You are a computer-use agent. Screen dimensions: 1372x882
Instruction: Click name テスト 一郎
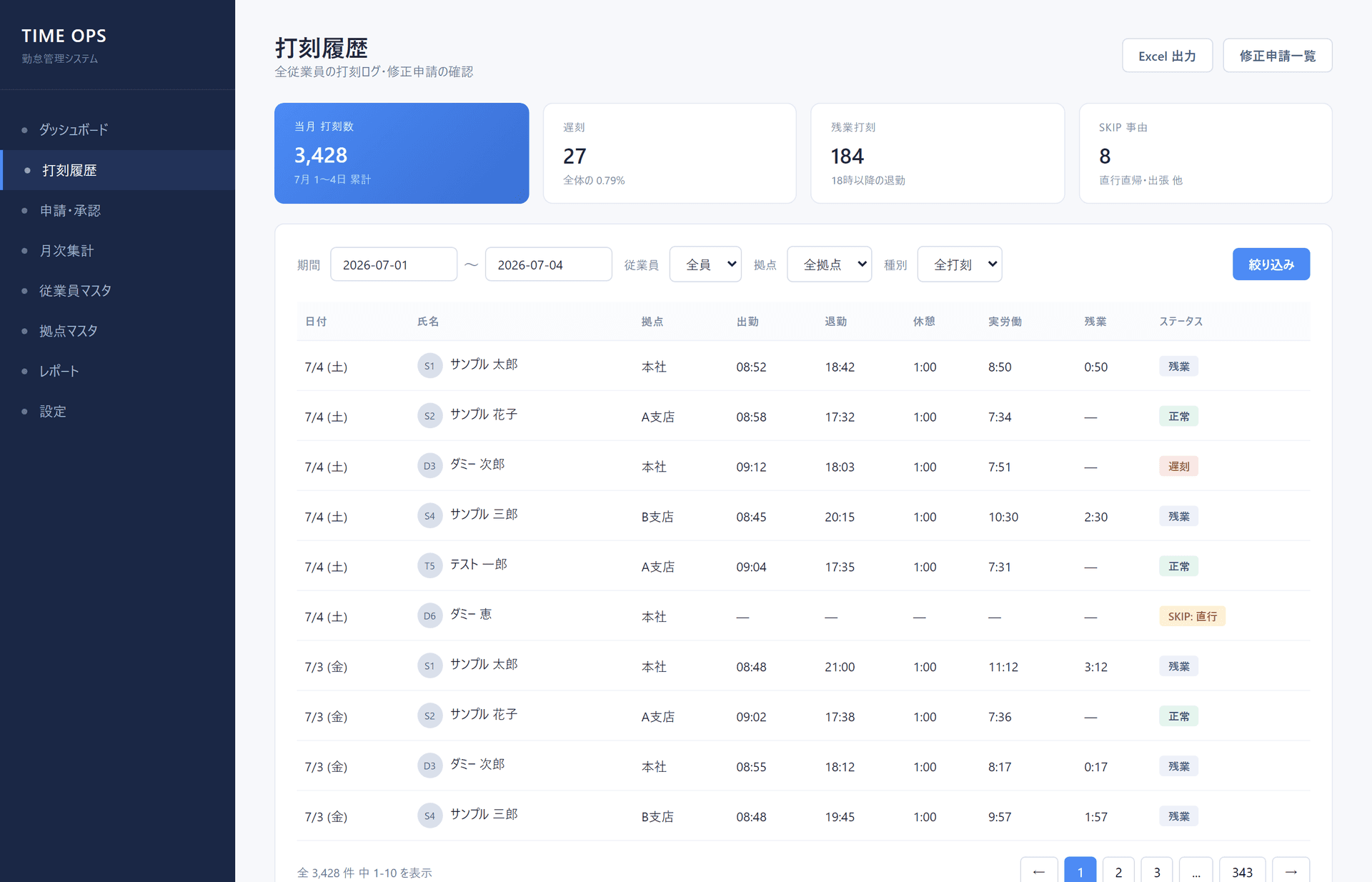(478, 565)
